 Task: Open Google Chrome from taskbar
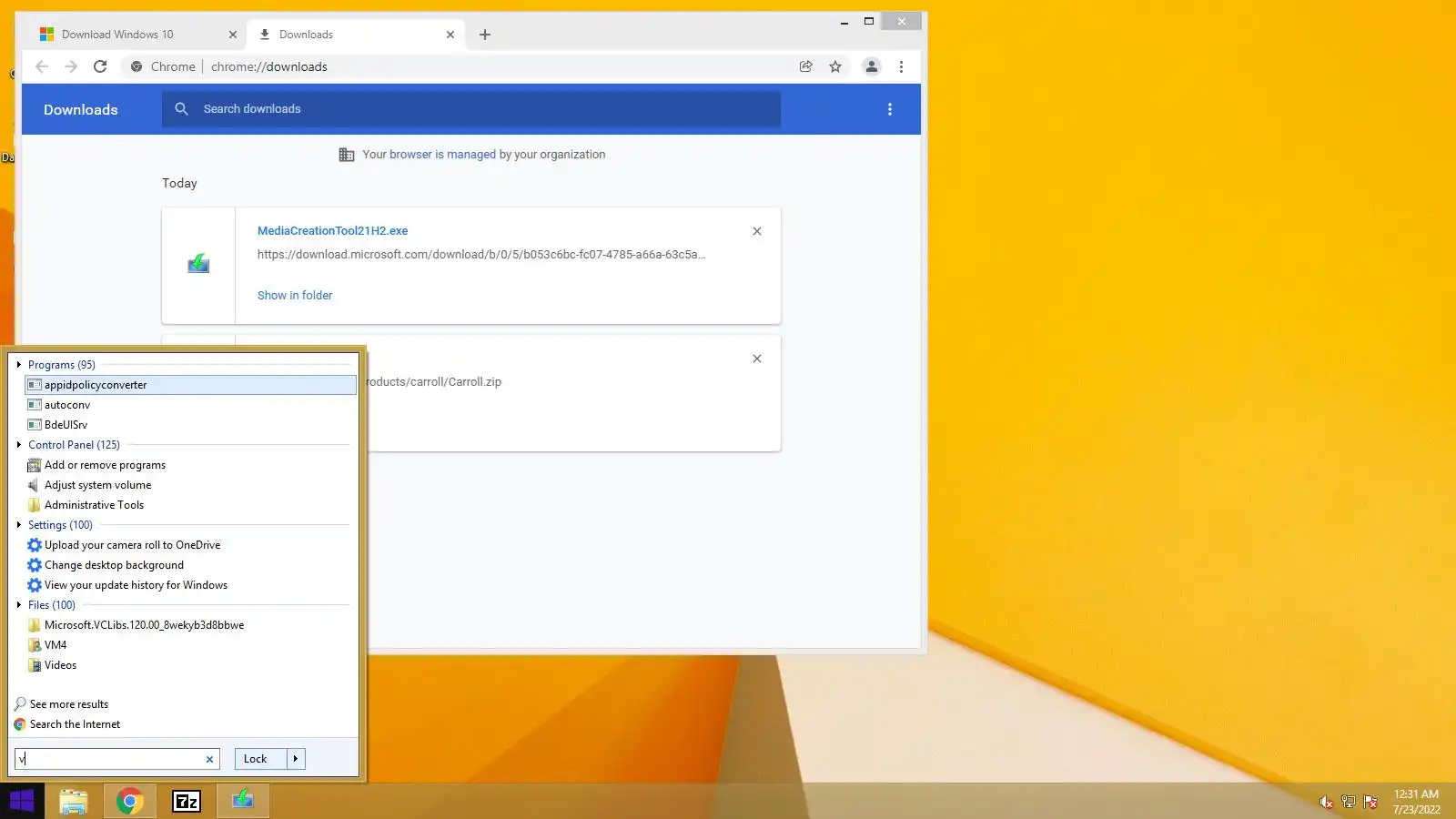pos(129,801)
